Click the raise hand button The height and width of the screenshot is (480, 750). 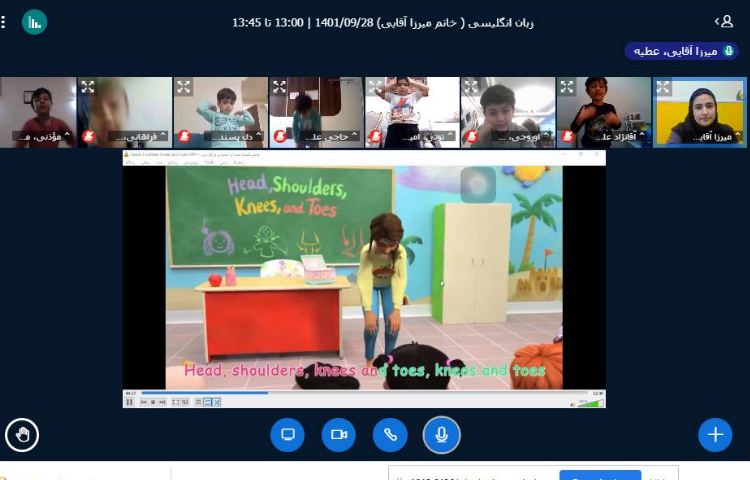coord(22,434)
